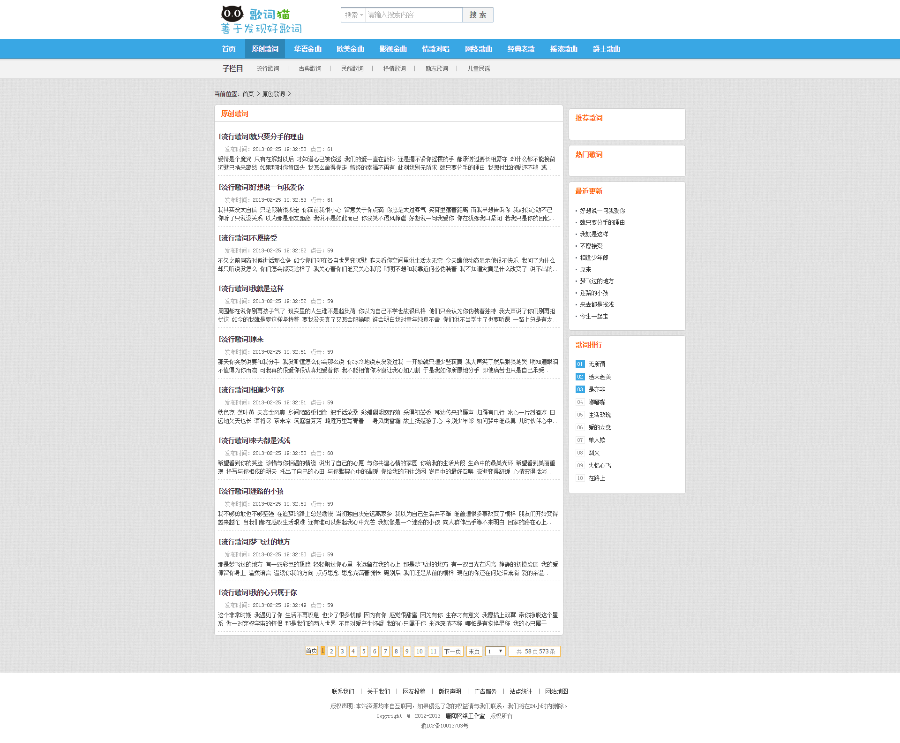Click the 下一页 next page button

click(x=452, y=651)
